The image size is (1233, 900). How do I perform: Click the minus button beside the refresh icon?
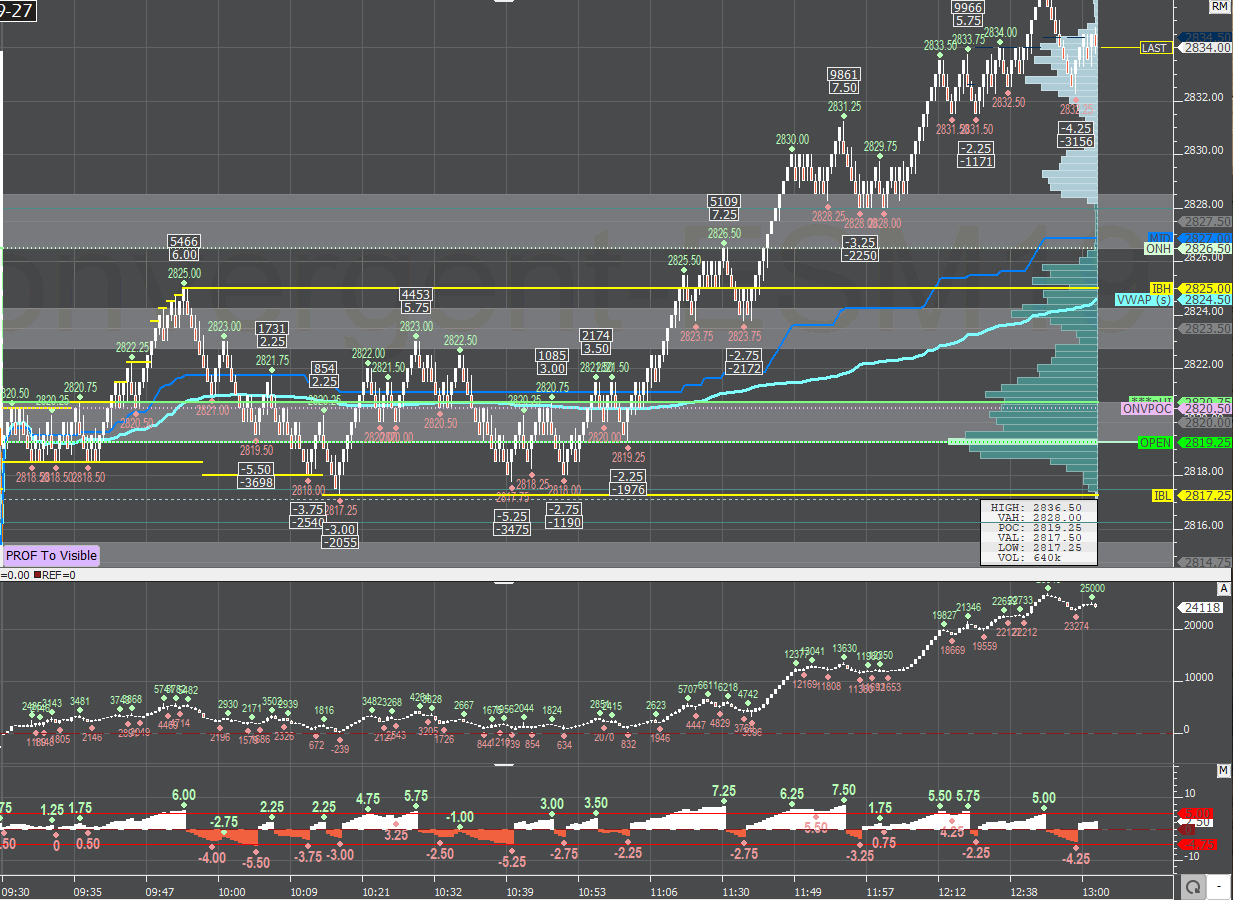(x=1221, y=887)
